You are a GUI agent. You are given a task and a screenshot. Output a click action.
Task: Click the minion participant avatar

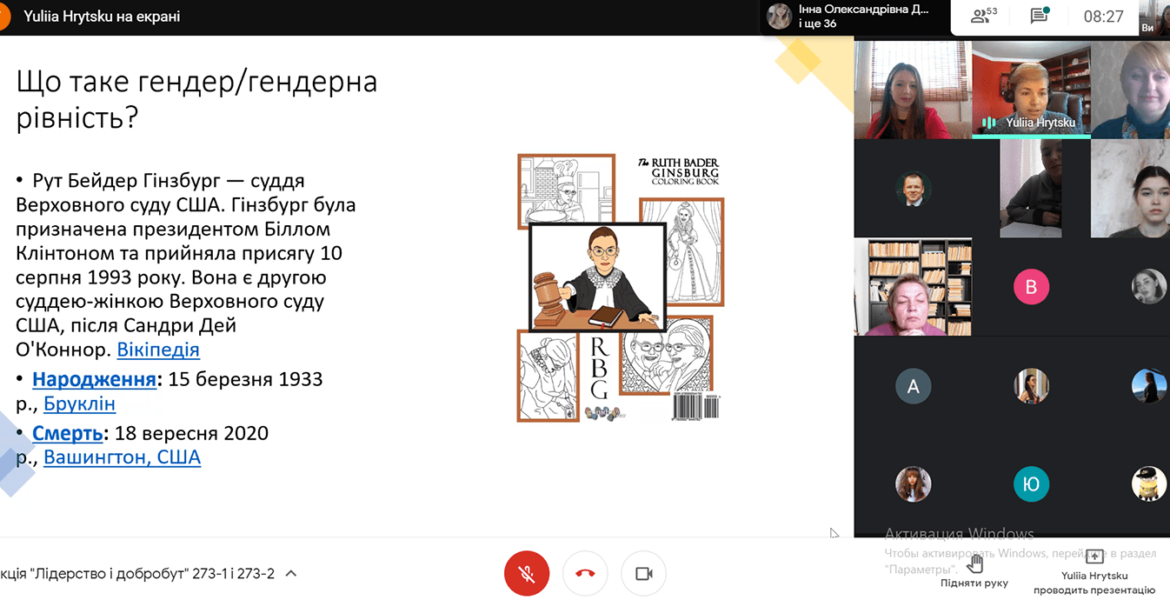[1148, 484]
